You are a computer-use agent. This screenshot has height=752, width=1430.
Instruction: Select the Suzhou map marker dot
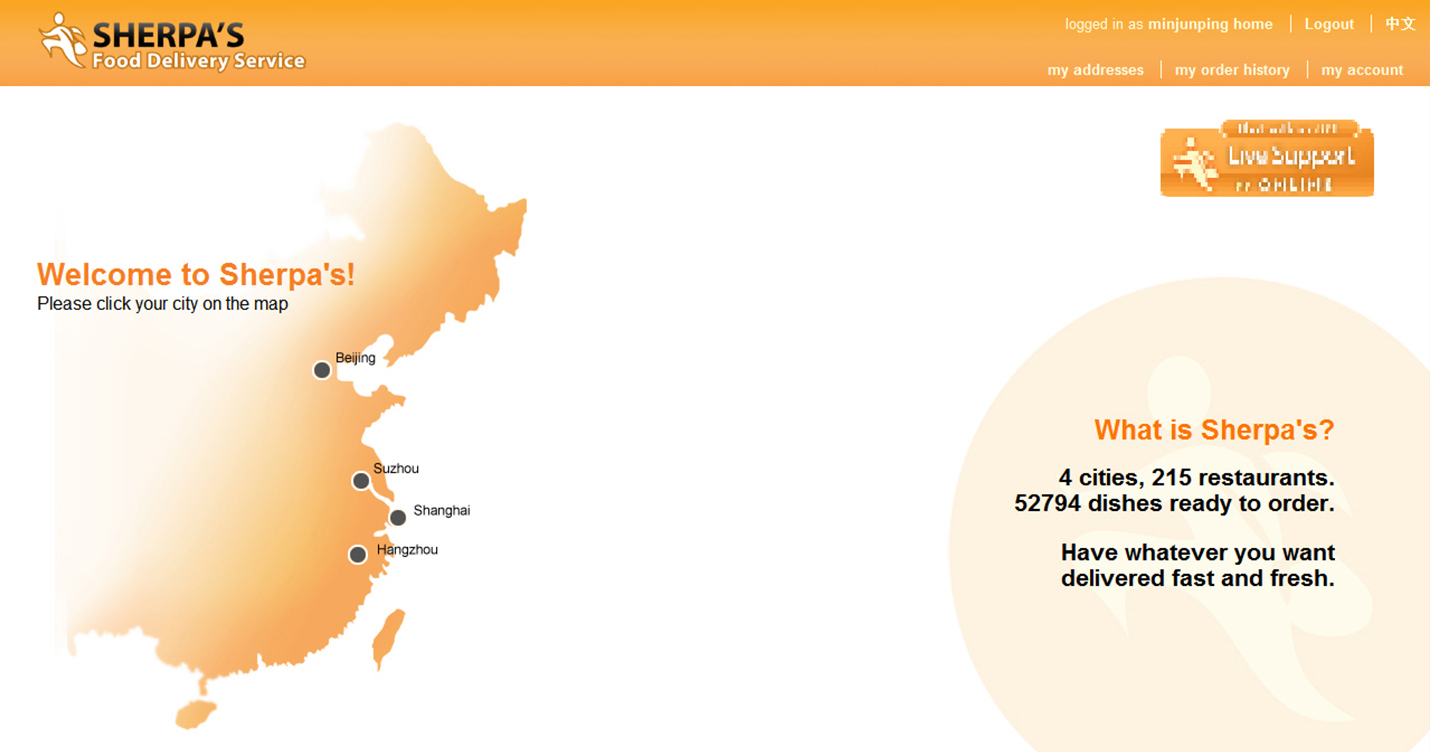coord(361,481)
